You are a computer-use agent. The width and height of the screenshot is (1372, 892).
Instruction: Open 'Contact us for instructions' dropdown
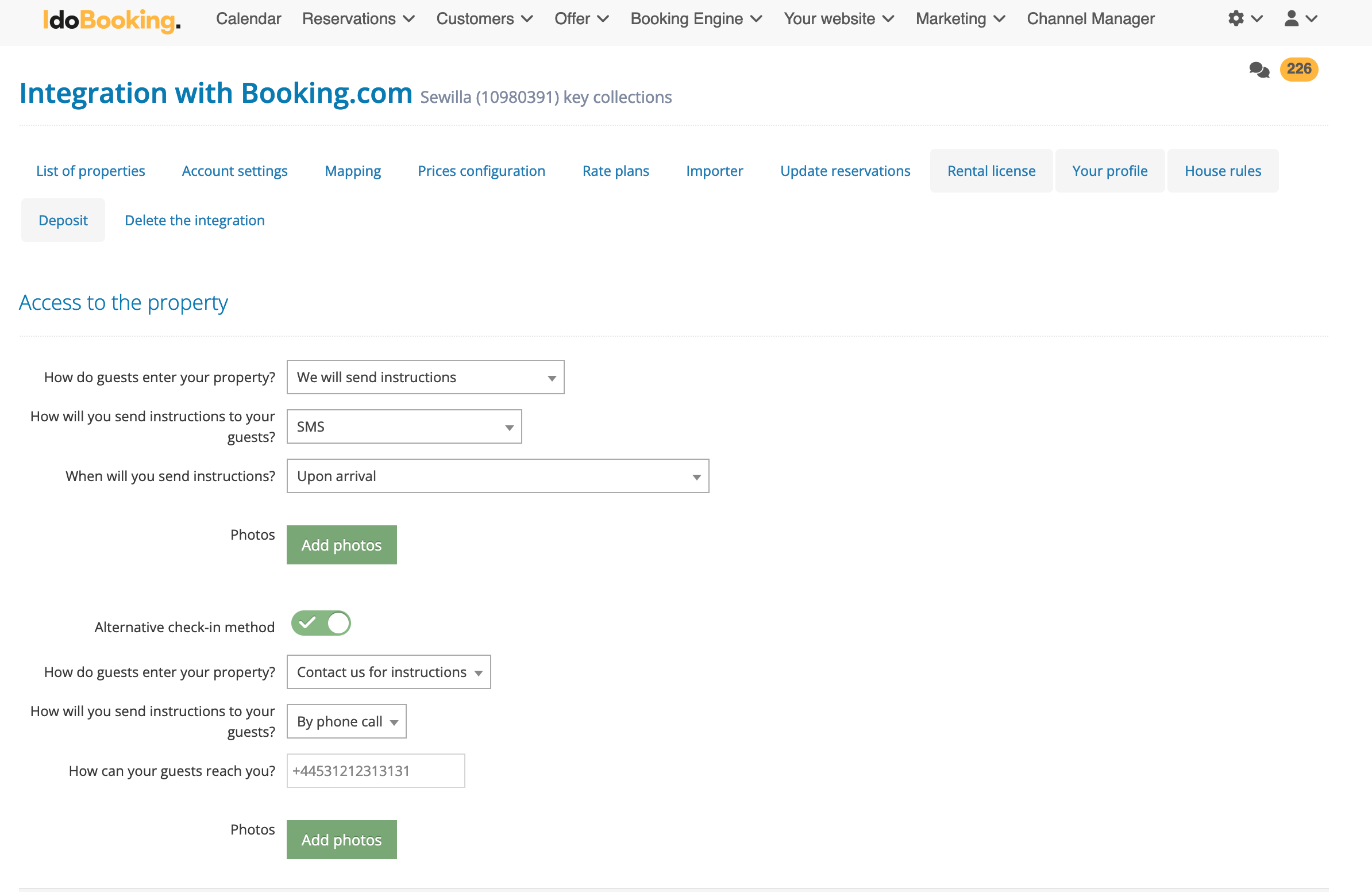[x=388, y=672]
